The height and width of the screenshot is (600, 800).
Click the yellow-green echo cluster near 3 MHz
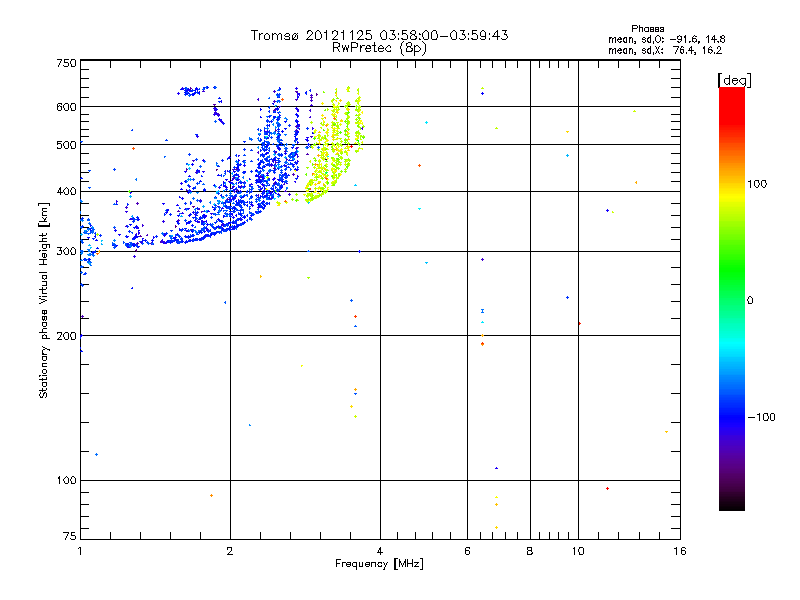pyautogui.click(x=335, y=150)
